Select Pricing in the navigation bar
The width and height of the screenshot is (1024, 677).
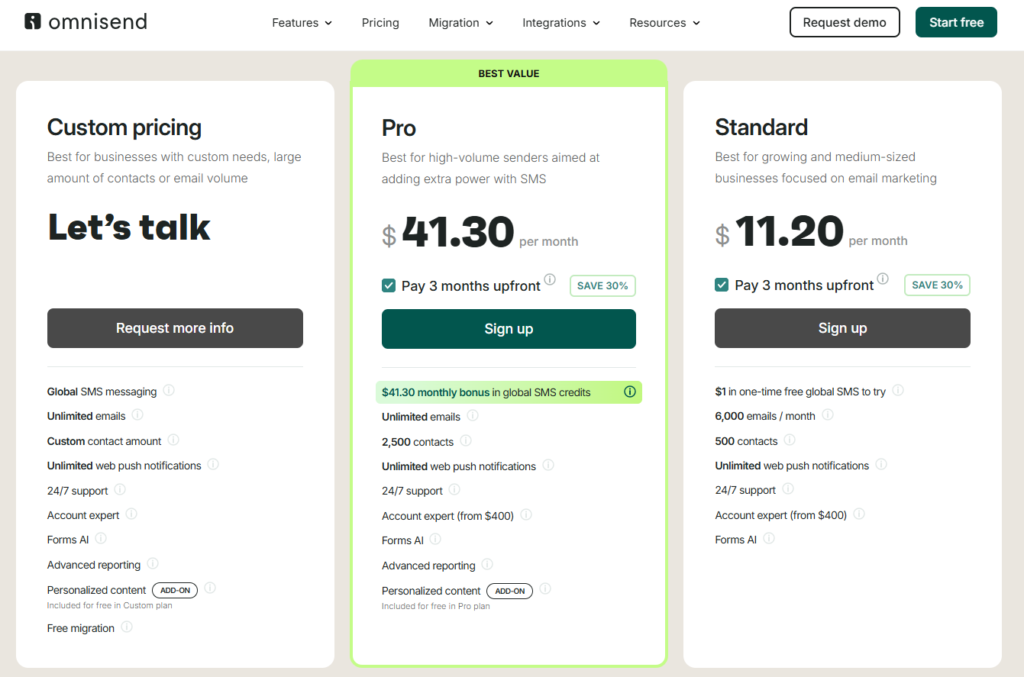pos(380,22)
